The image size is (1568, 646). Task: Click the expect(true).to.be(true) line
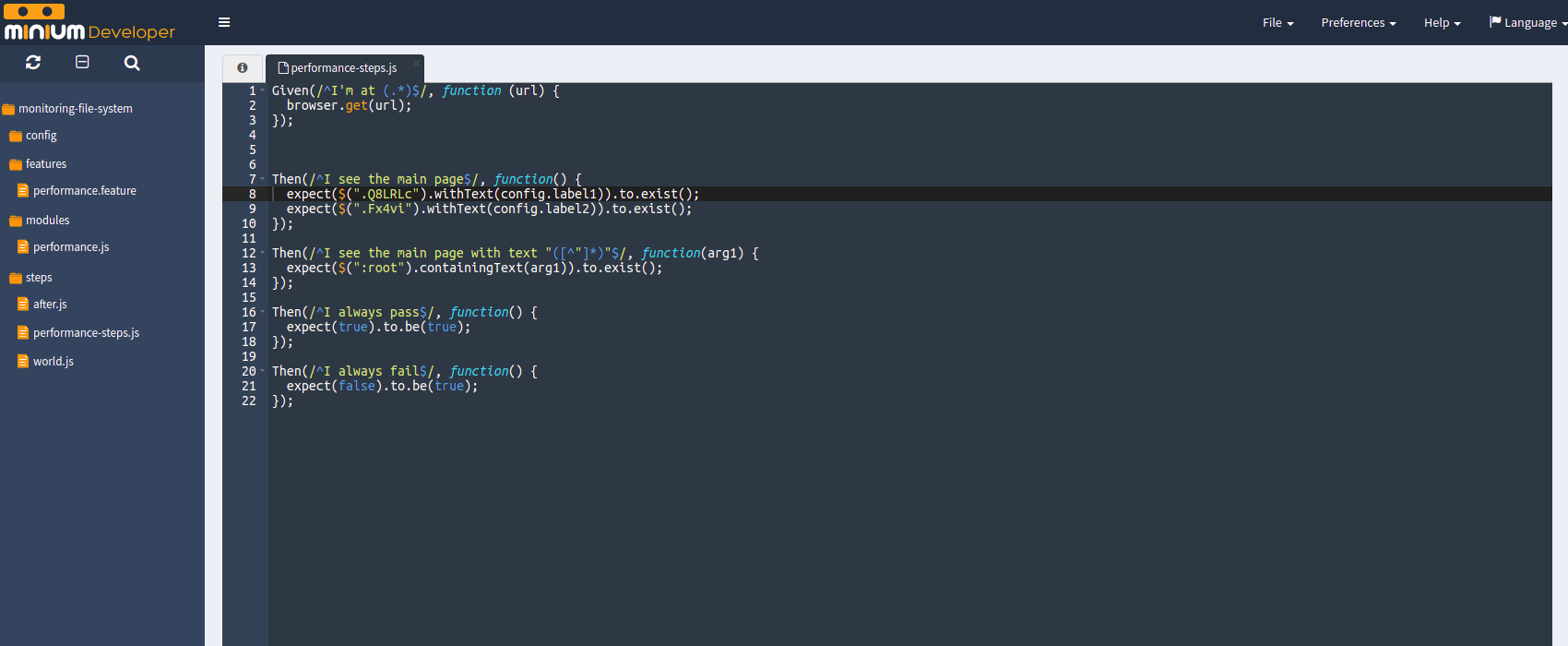(378, 327)
